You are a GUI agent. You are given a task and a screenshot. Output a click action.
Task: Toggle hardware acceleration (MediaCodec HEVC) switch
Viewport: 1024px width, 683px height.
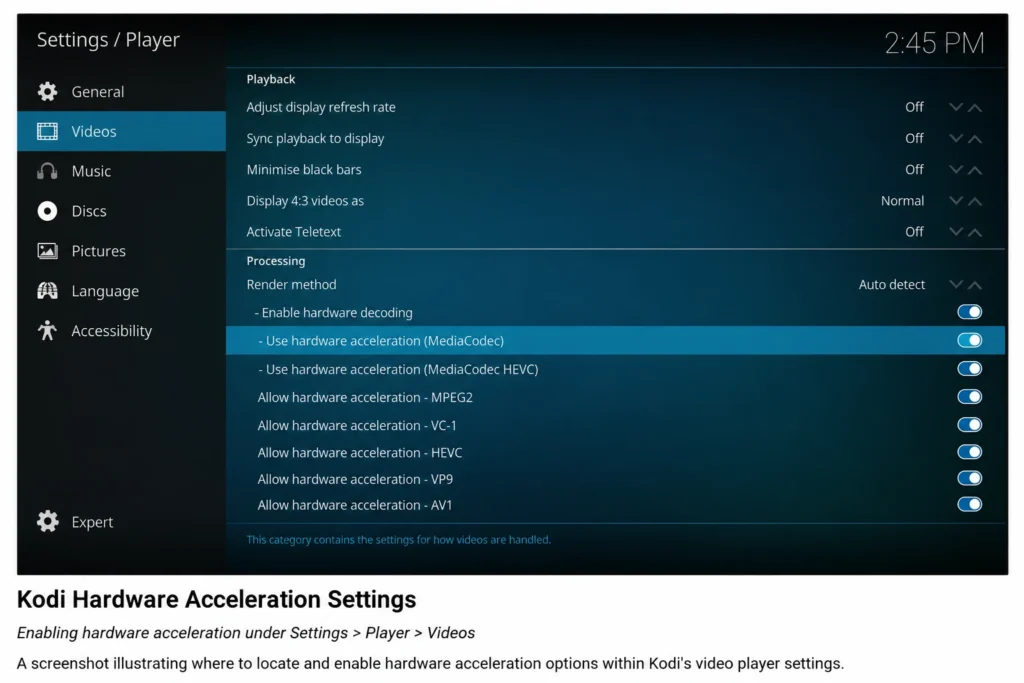pyautogui.click(x=970, y=369)
